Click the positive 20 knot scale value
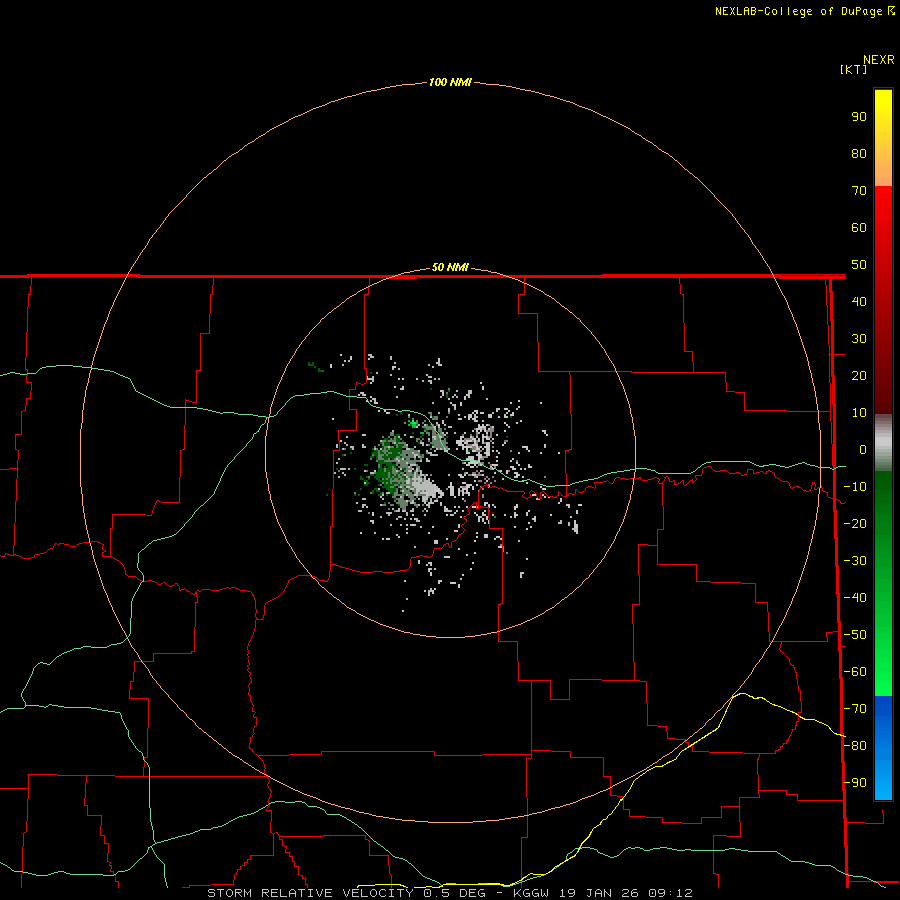900x900 pixels. pos(859,375)
